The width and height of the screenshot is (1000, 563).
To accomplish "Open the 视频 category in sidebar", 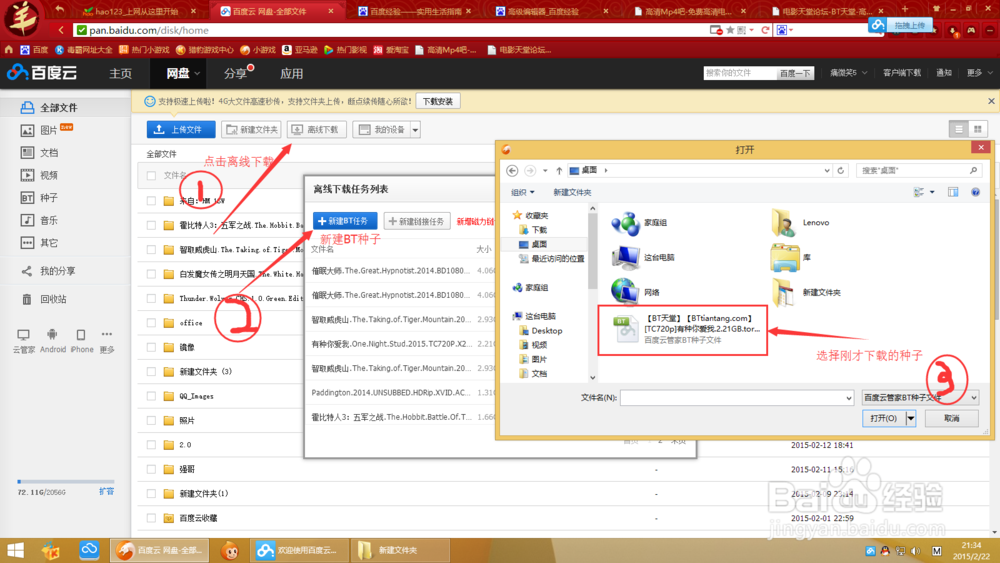I will point(40,175).
